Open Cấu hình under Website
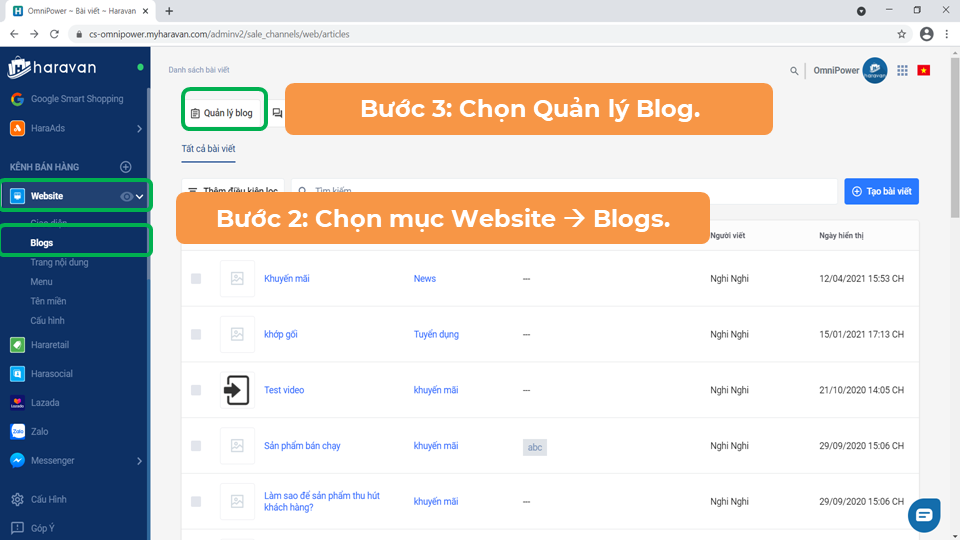This screenshot has width=960, height=540. (47, 320)
